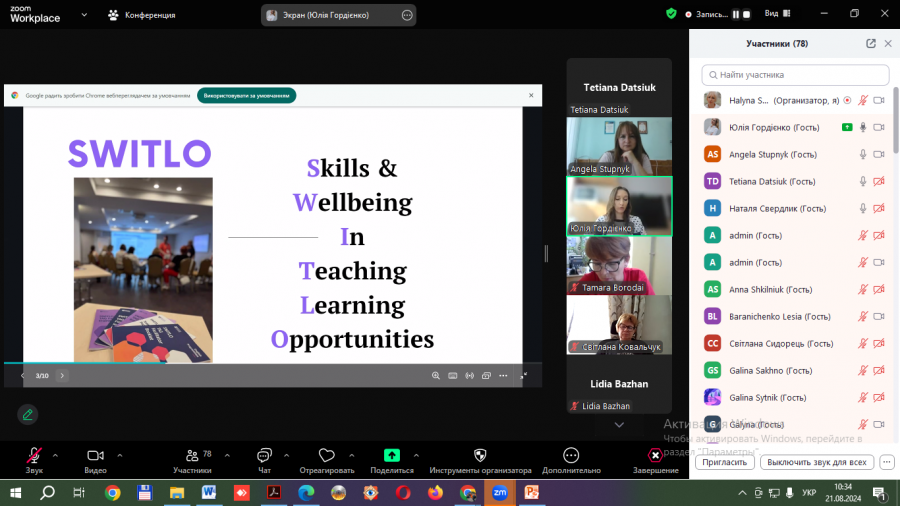Click Baranichenko Lesia's camera icon
900x506 pixels.
click(x=879, y=316)
